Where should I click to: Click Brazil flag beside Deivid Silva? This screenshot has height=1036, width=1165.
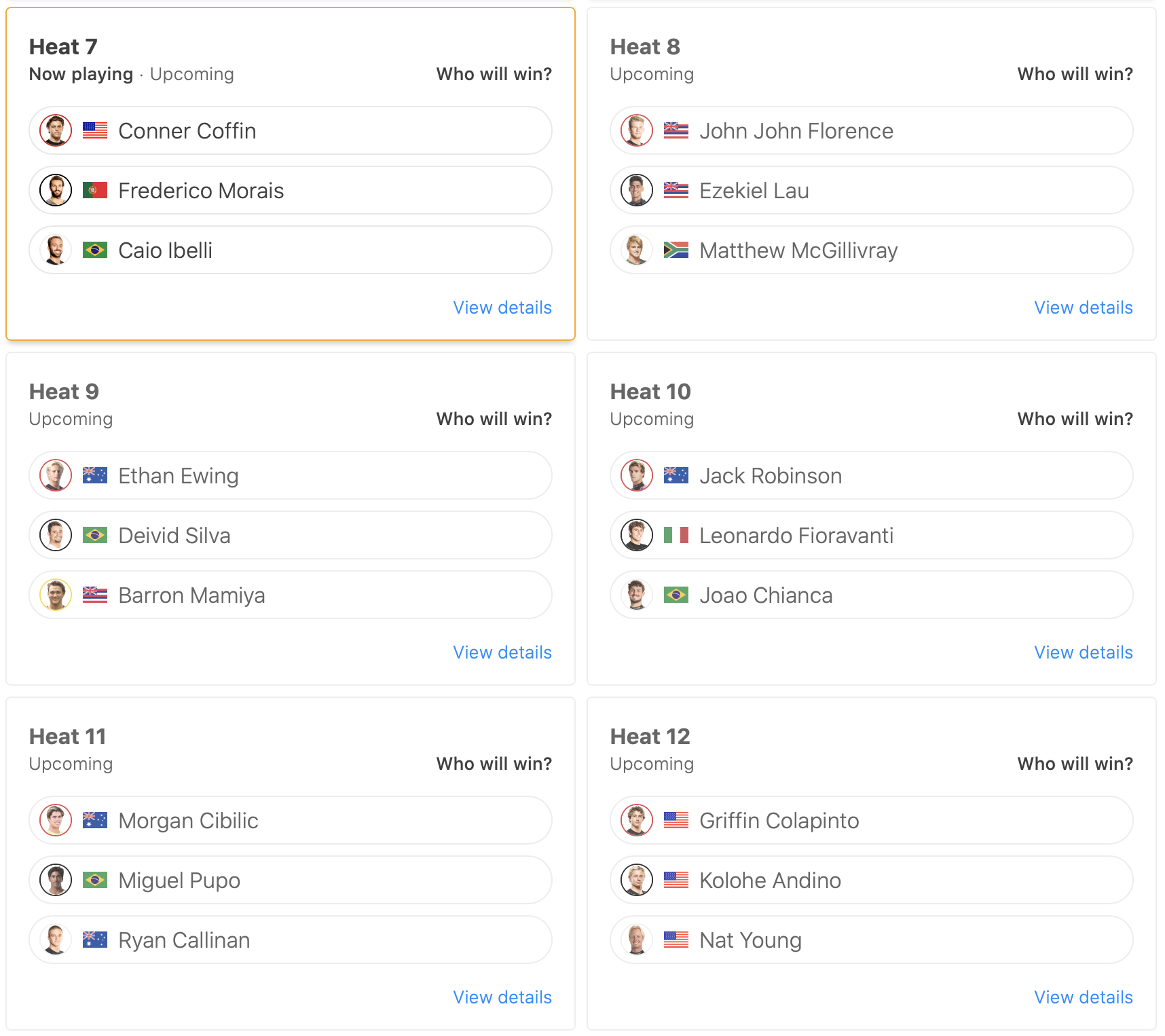[x=95, y=535]
